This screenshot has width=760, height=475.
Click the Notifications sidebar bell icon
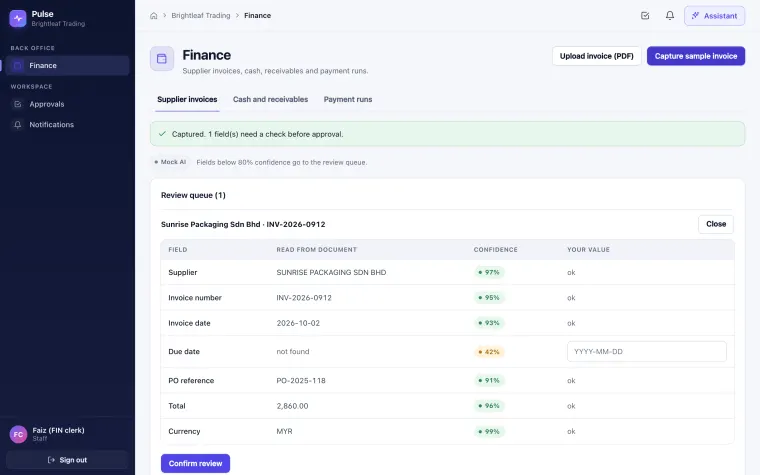coord(18,125)
